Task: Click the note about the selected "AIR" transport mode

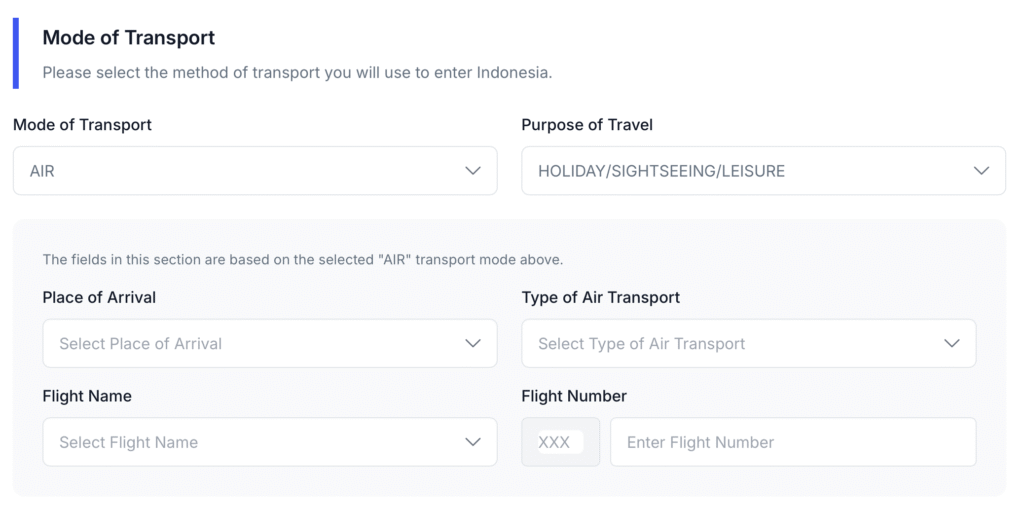Action: coord(302,260)
